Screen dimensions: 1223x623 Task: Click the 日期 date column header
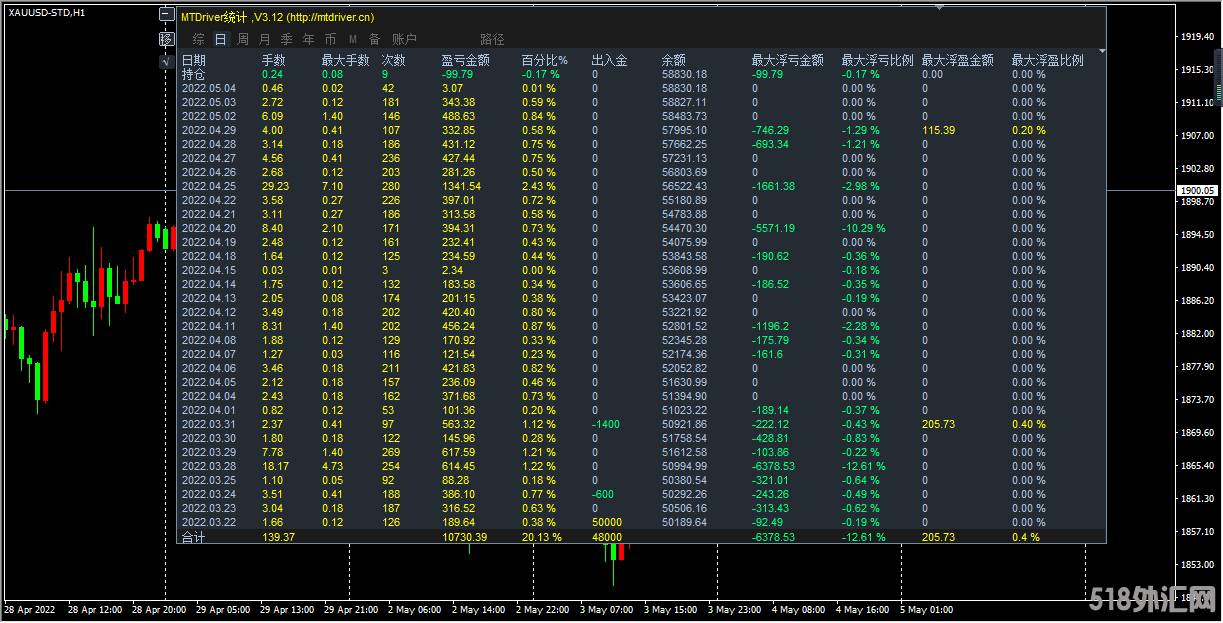point(194,60)
